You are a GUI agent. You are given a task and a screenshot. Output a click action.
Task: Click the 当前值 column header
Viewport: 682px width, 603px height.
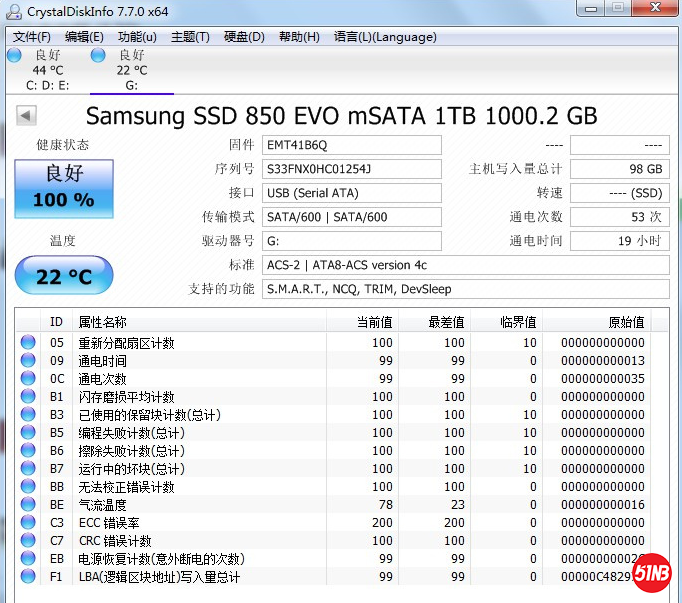362,322
